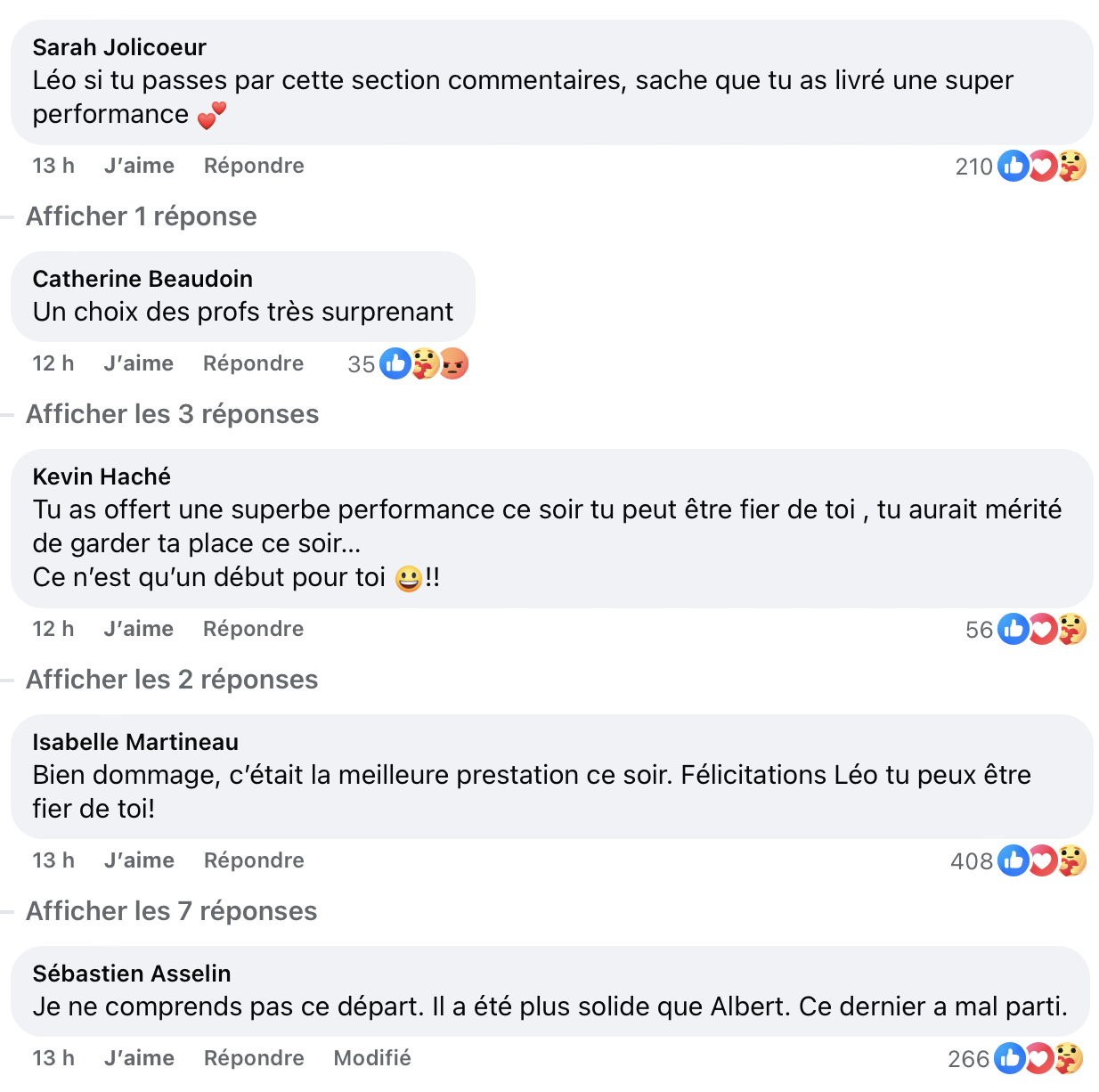Click the love reaction icon beside the 266 count
Image resolution: width=1099 pixels, height=1092 pixels.
[1042, 1059]
